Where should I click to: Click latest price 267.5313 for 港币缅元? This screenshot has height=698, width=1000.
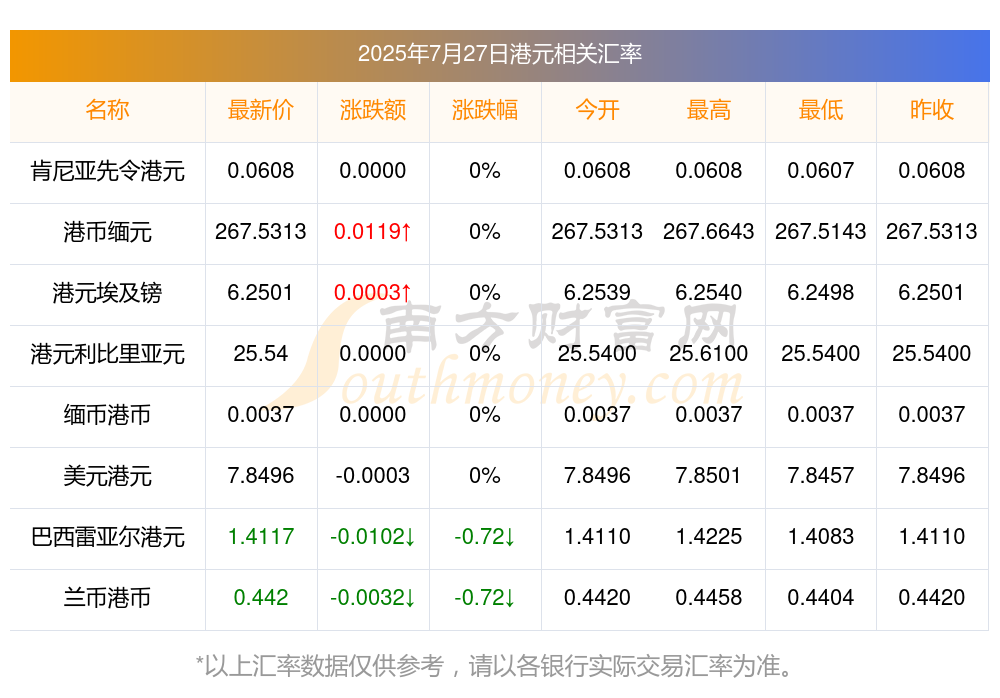[261, 232]
